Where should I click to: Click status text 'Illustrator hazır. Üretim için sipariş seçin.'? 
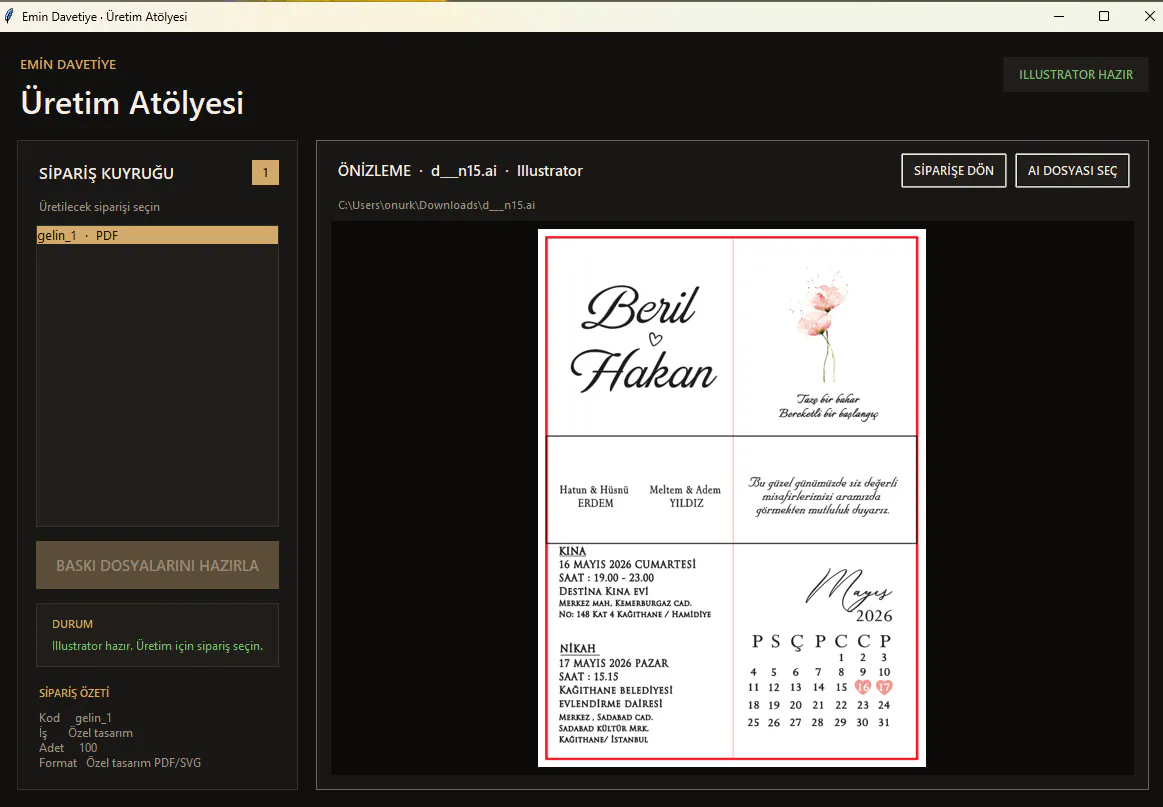coord(157,646)
